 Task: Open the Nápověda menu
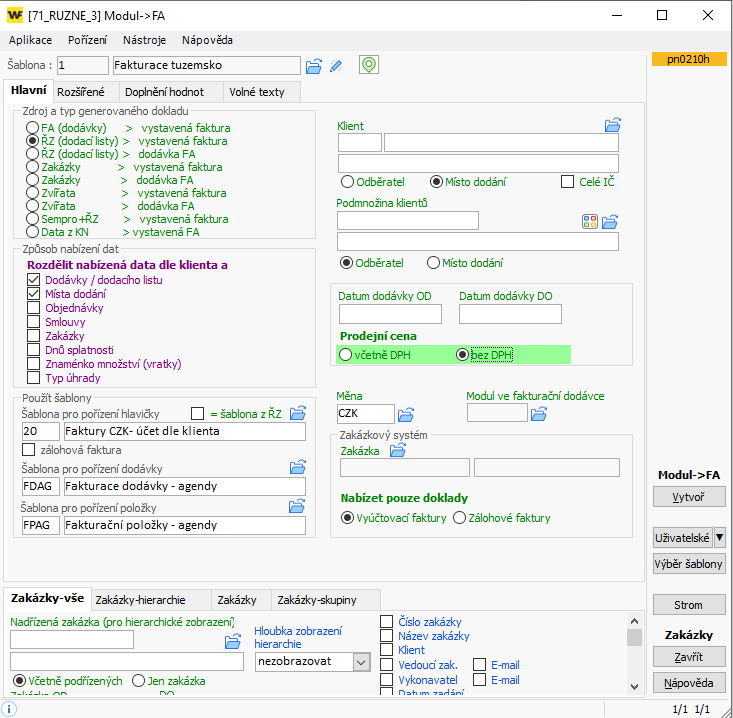[x=207, y=40]
